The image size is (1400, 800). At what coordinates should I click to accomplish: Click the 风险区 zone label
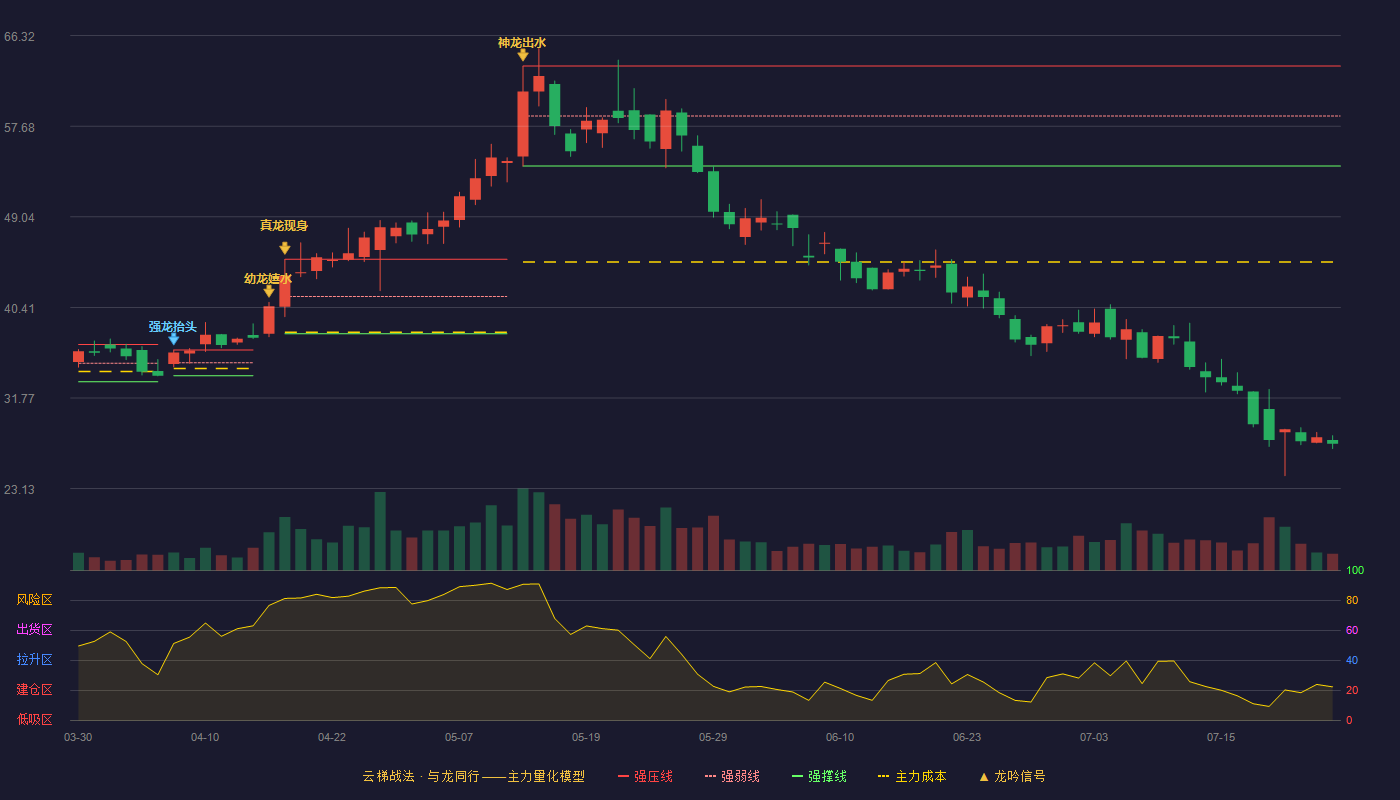tap(34, 600)
